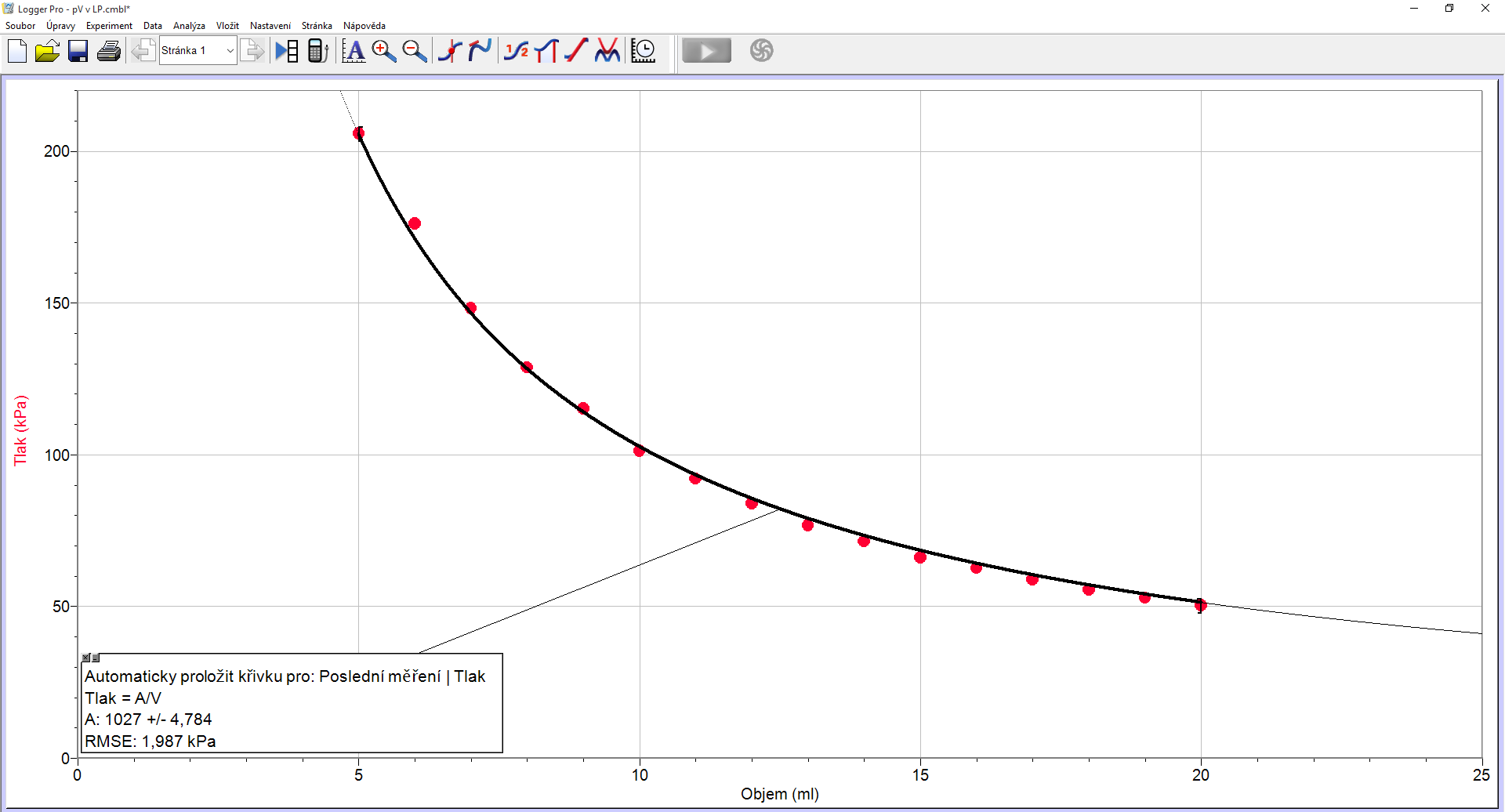The height and width of the screenshot is (812, 1505).
Task: Click the minimize button of the Logger Pro window
Action: click(1414, 9)
